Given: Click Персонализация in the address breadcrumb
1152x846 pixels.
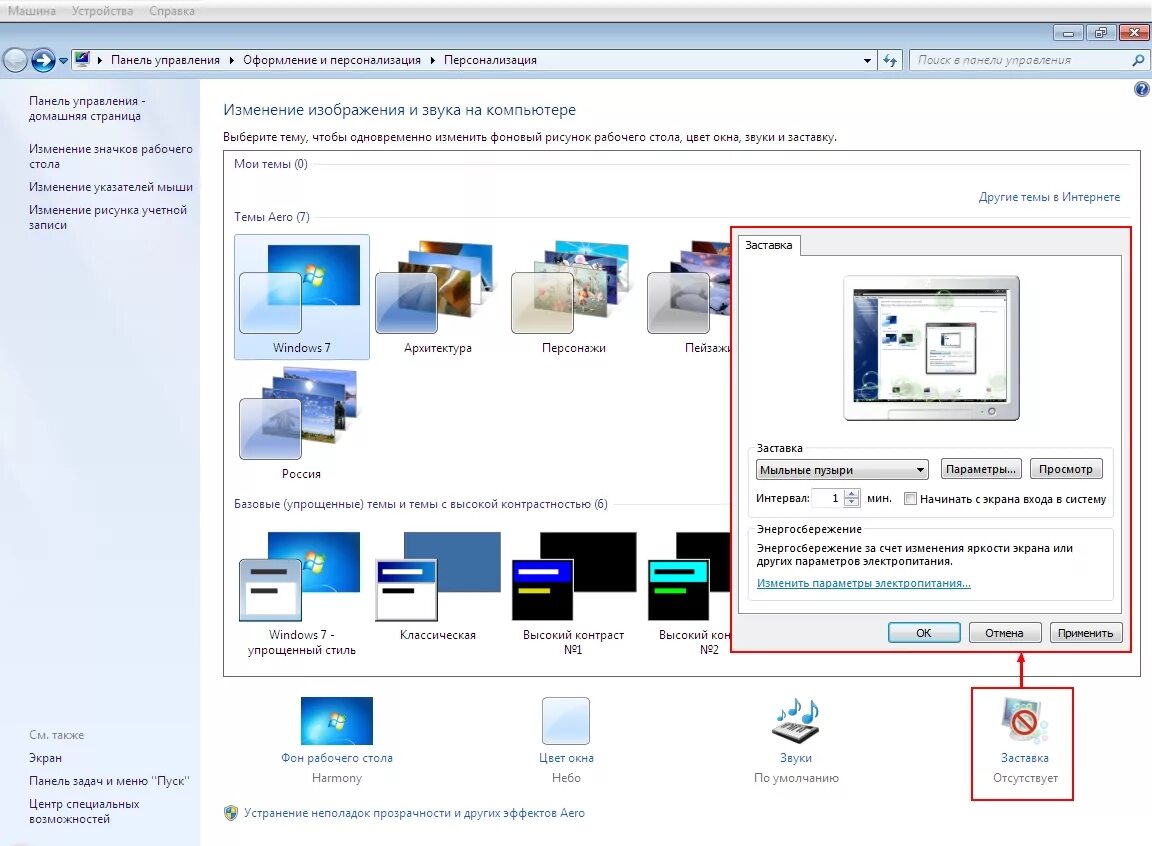Looking at the screenshot, I should tap(490, 60).
